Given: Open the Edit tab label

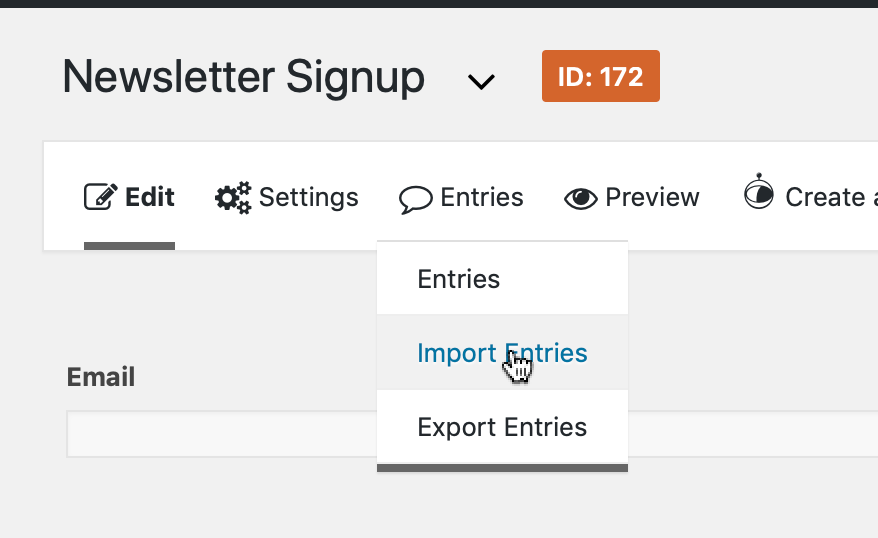Looking at the screenshot, I should coord(150,197).
